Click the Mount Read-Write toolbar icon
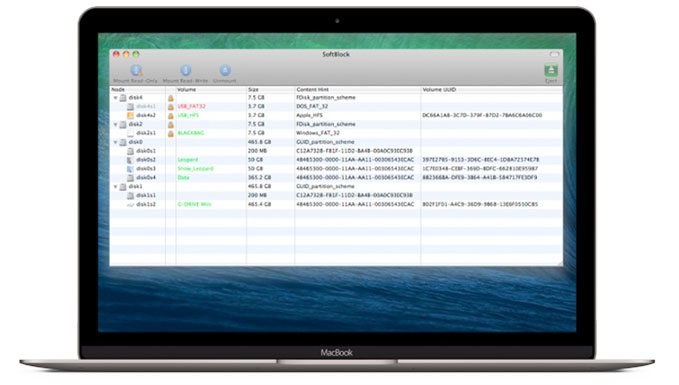This screenshot has width=679, height=385. 185,70
